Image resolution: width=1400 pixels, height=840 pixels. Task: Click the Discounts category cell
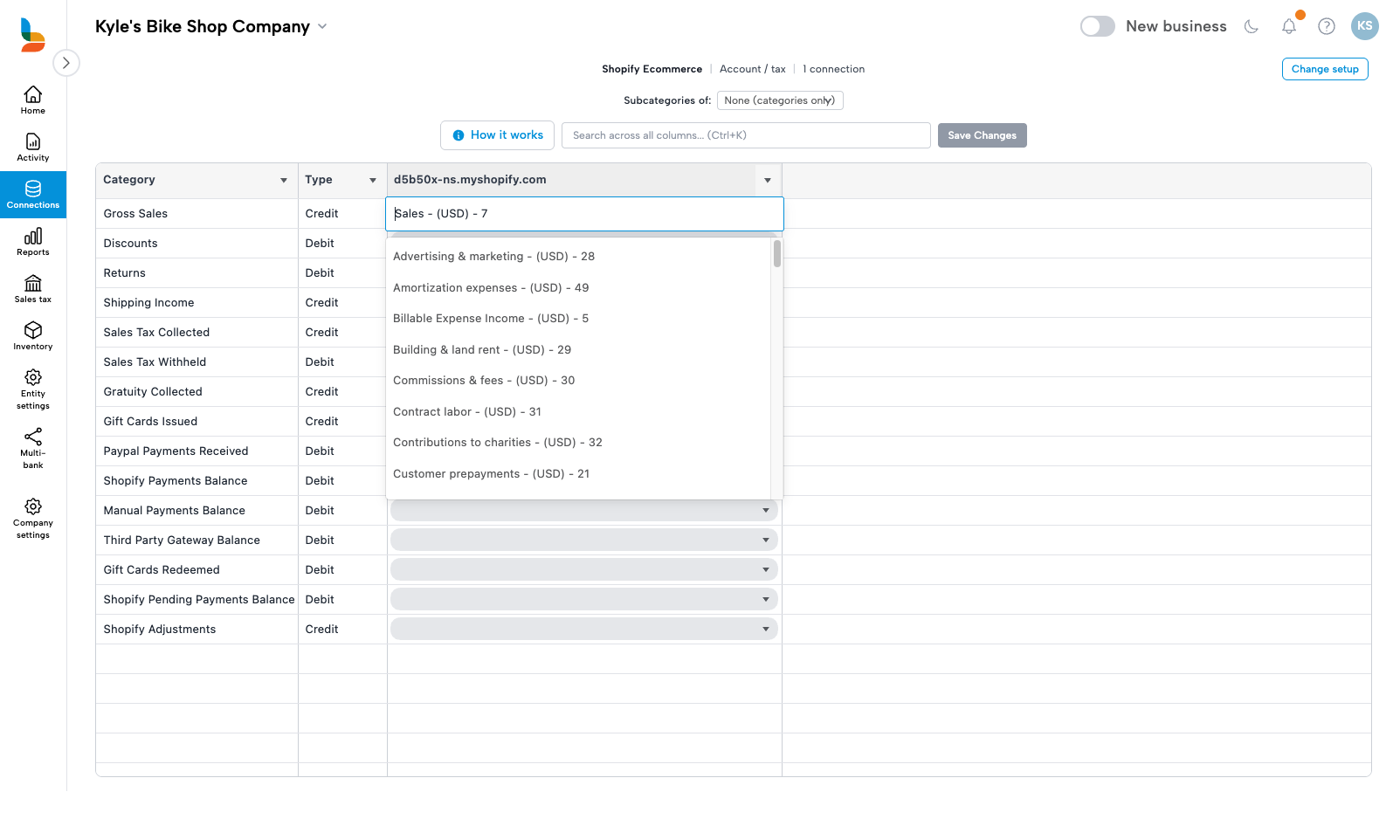click(x=197, y=244)
